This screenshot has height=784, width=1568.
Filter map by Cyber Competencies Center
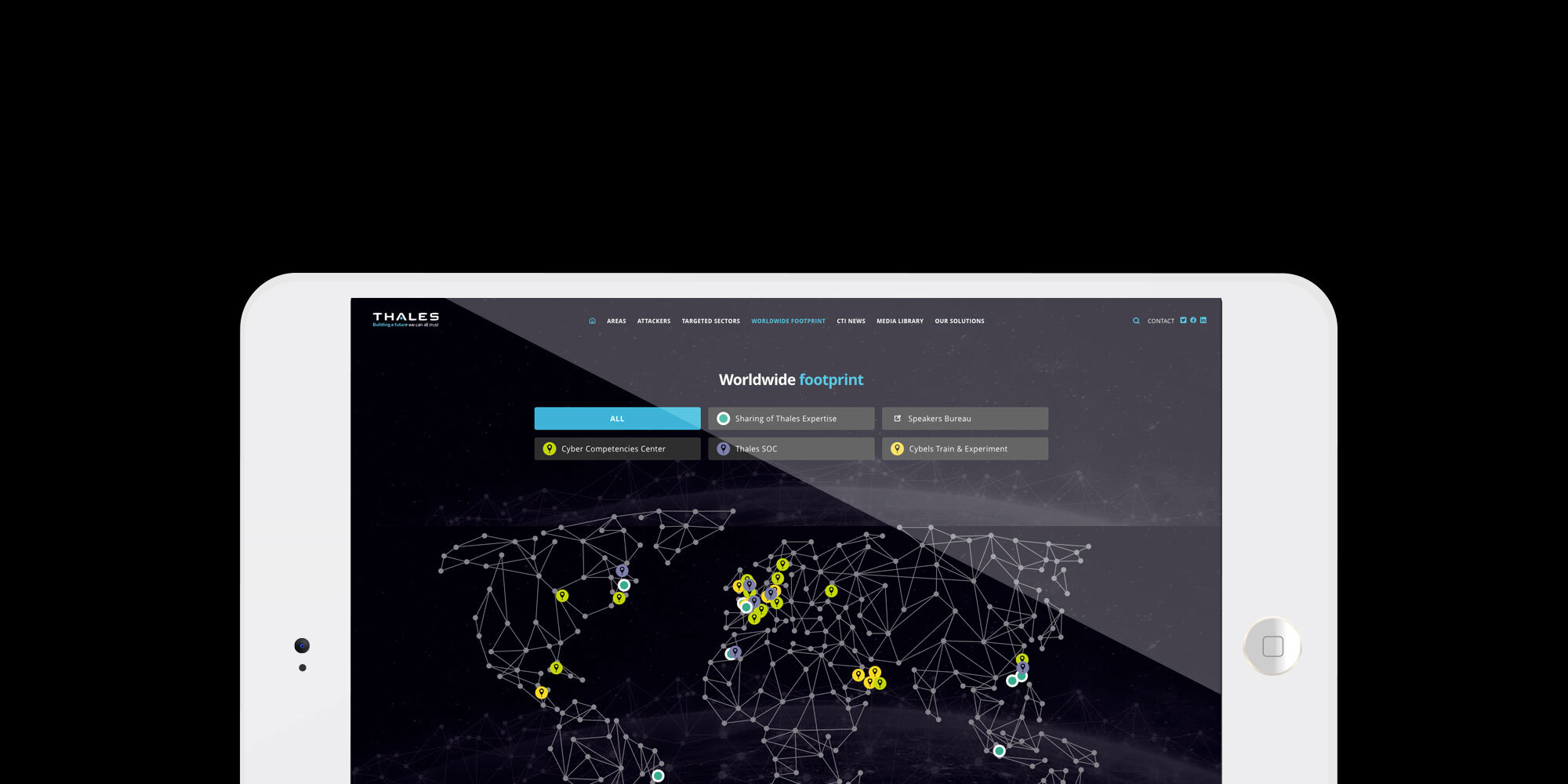pos(617,449)
